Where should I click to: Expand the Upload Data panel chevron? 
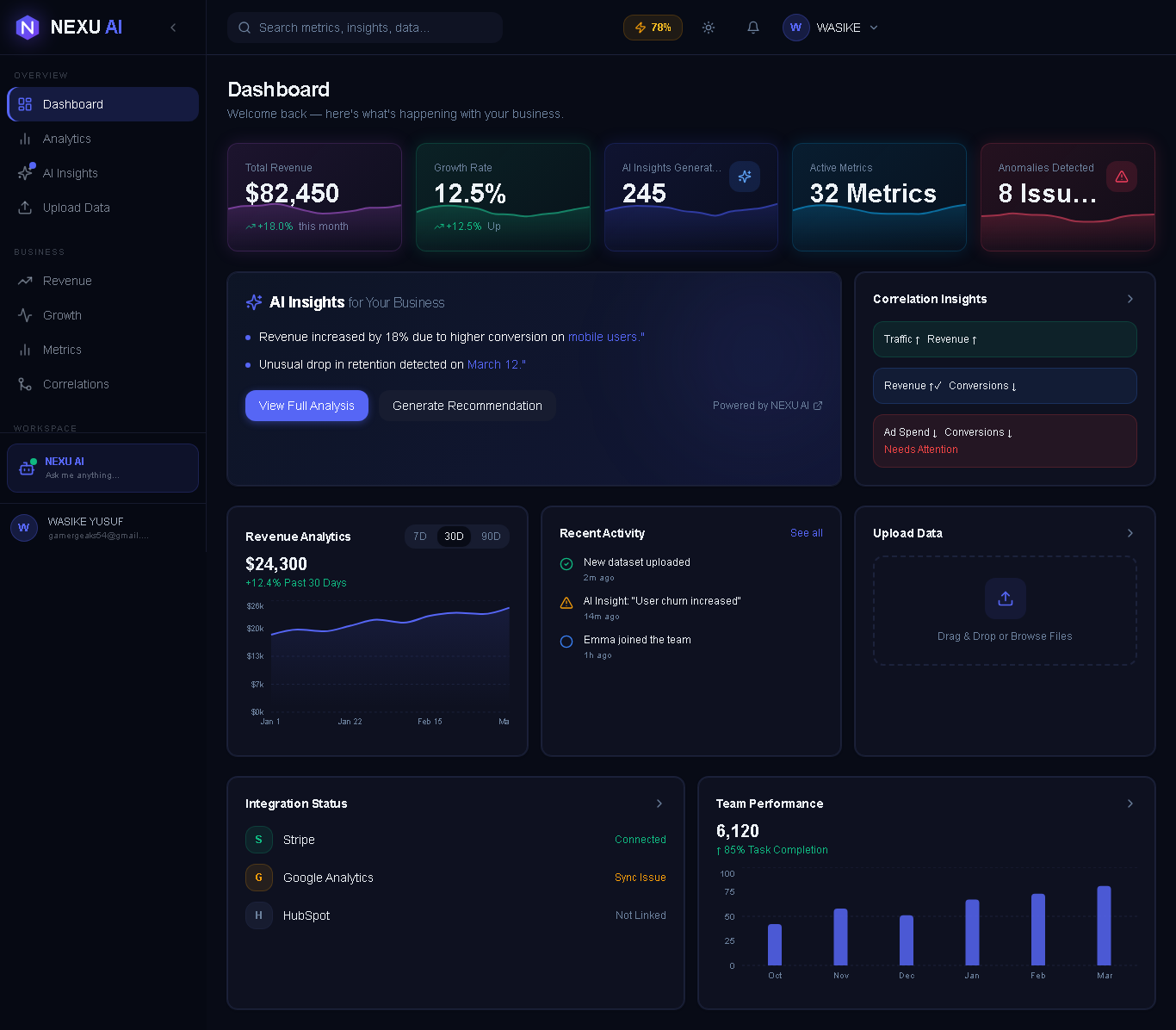click(x=1130, y=533)
